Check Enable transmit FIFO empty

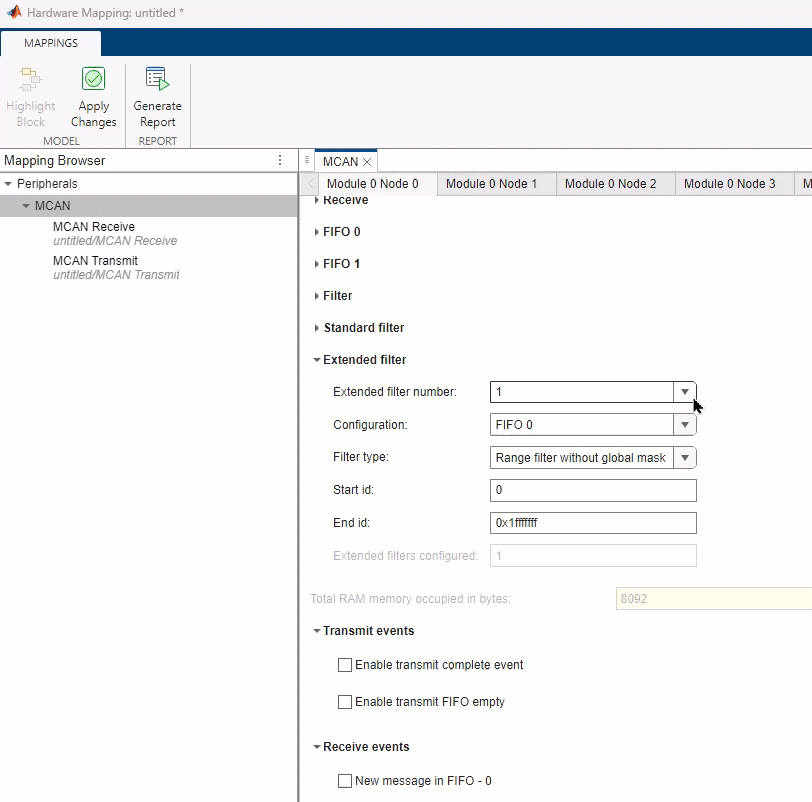(345, 702)
